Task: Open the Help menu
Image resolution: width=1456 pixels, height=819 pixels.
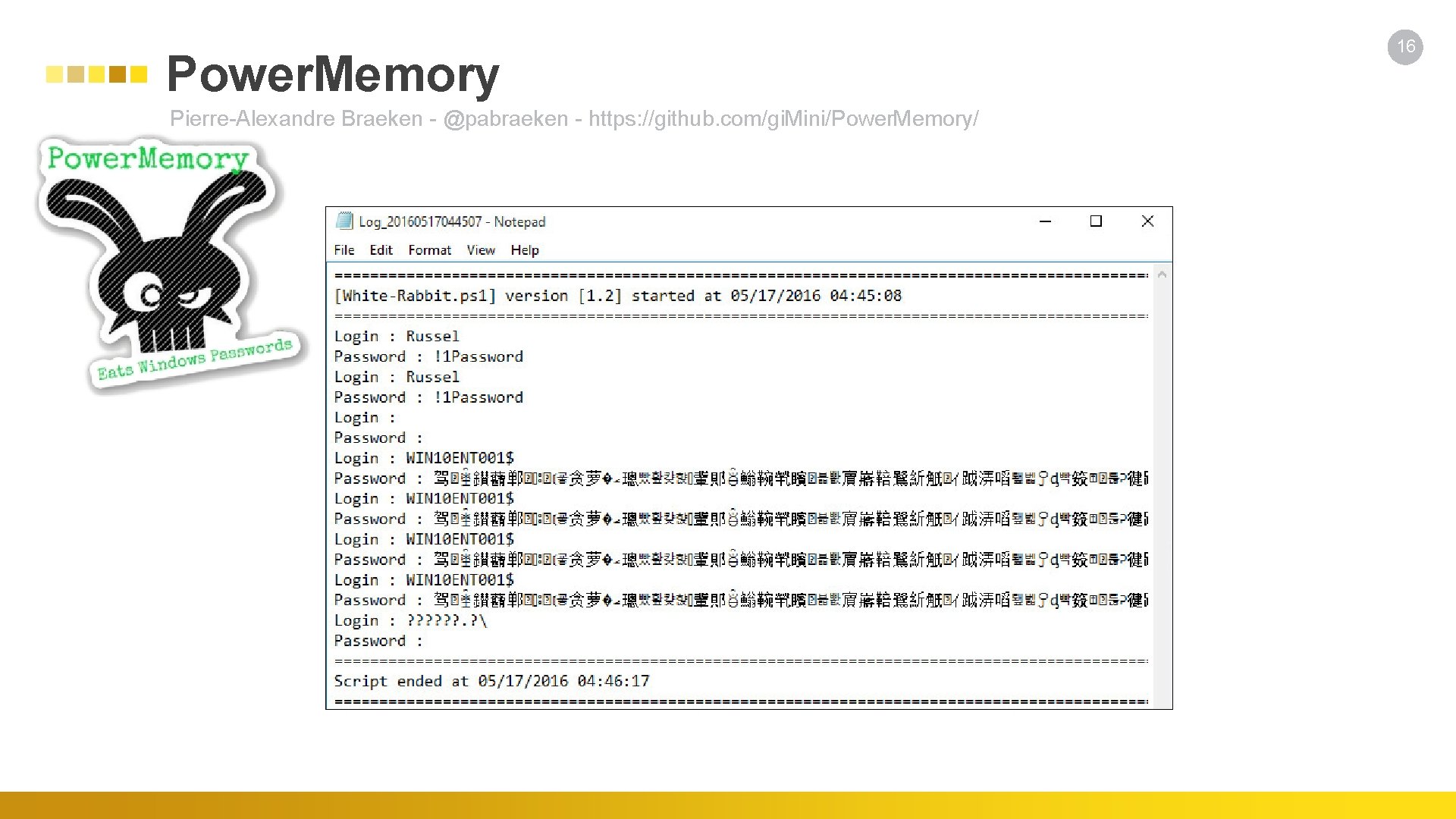Action: click(524, 250)
